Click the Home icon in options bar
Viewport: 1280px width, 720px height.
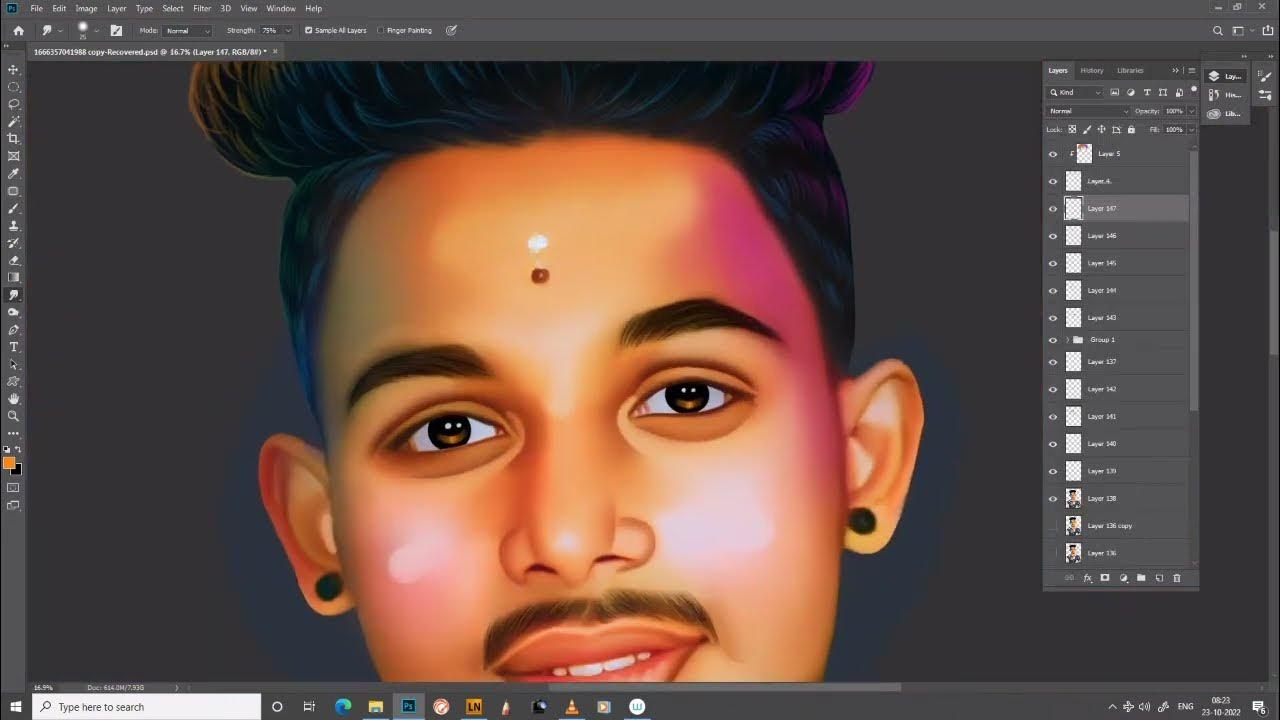pos(18,31)
